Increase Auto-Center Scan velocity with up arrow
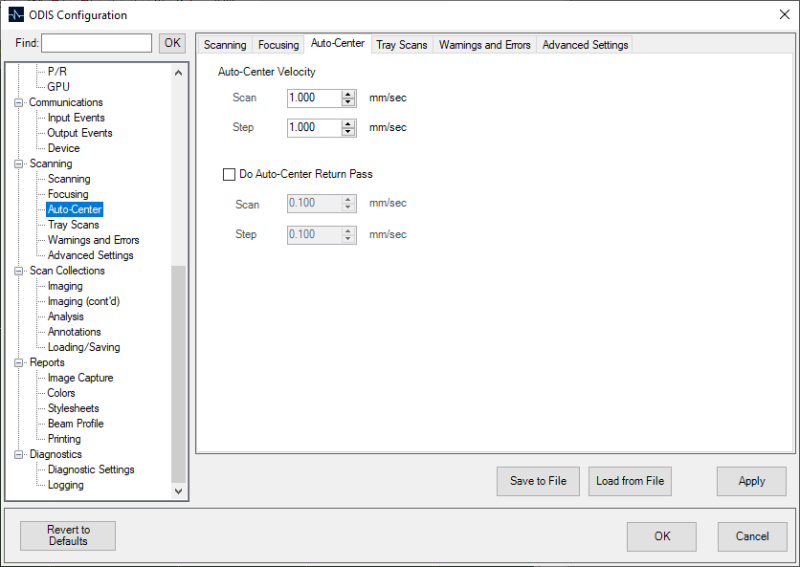Viewport: 800px width, 567px height. pyautogui.click(x=348, y=94)
